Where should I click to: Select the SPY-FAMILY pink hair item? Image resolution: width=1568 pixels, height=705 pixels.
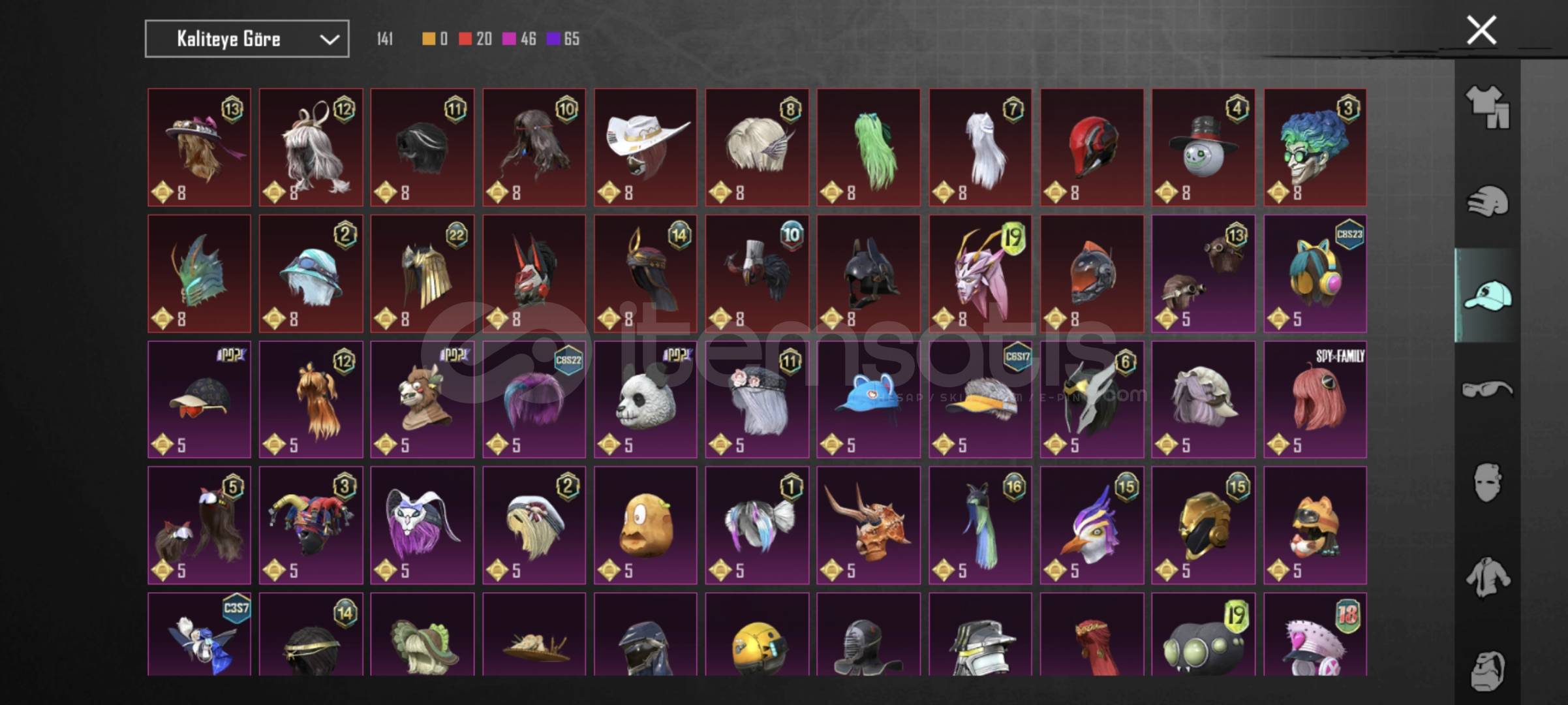pyautogui.click(x=1315, y=399)
